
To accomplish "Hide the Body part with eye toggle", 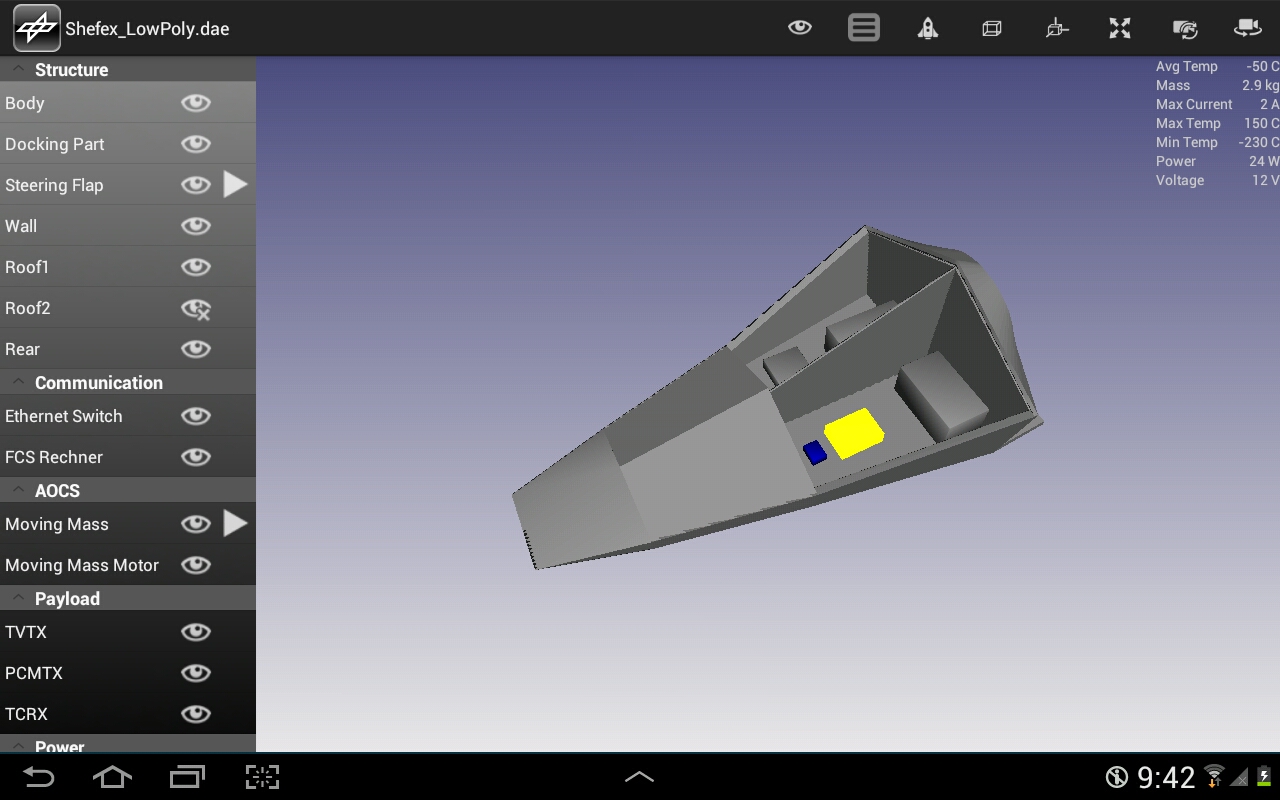I will pyautogui.click(x=196, y=103).
